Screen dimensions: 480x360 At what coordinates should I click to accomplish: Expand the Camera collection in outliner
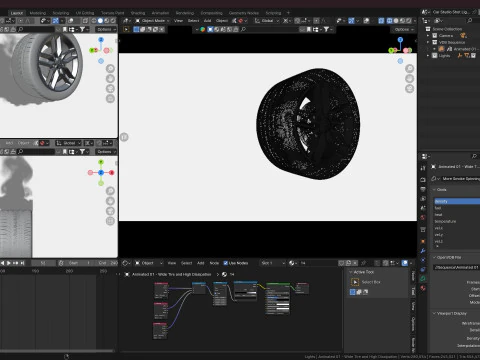pos(428,35)
